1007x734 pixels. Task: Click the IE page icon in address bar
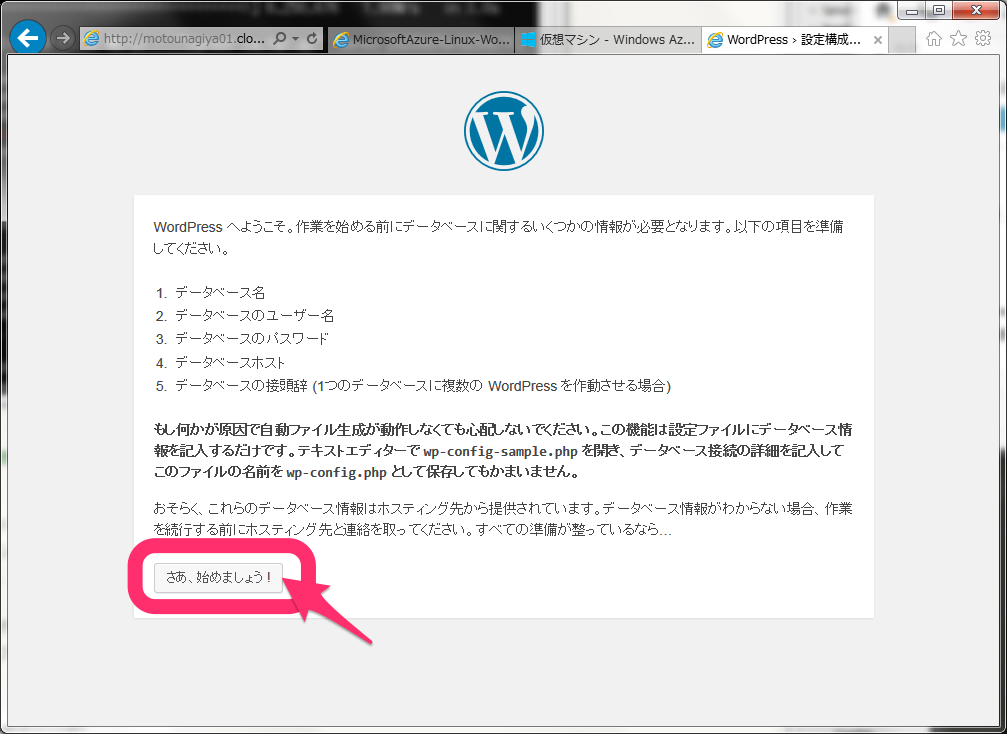pyautogui.click(x=92, y=39)
